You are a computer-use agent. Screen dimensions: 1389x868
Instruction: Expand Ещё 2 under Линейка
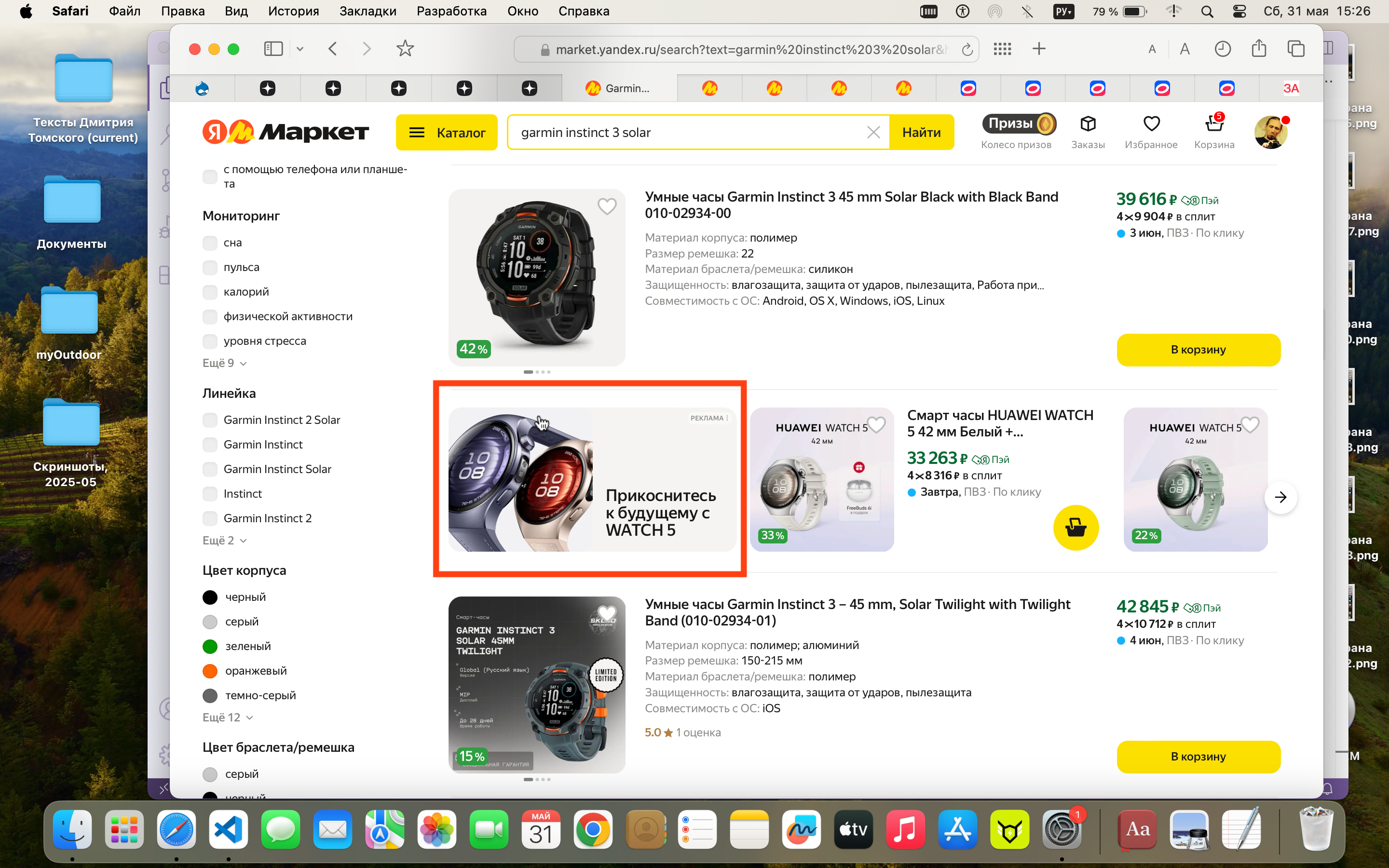pos(224,541)
